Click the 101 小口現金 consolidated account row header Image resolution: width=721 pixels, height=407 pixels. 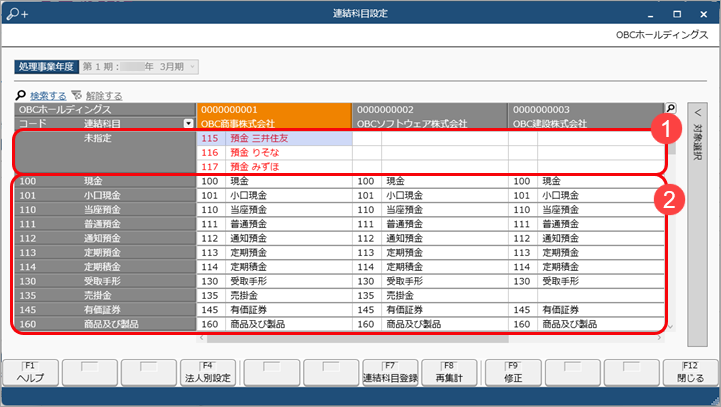105,195
